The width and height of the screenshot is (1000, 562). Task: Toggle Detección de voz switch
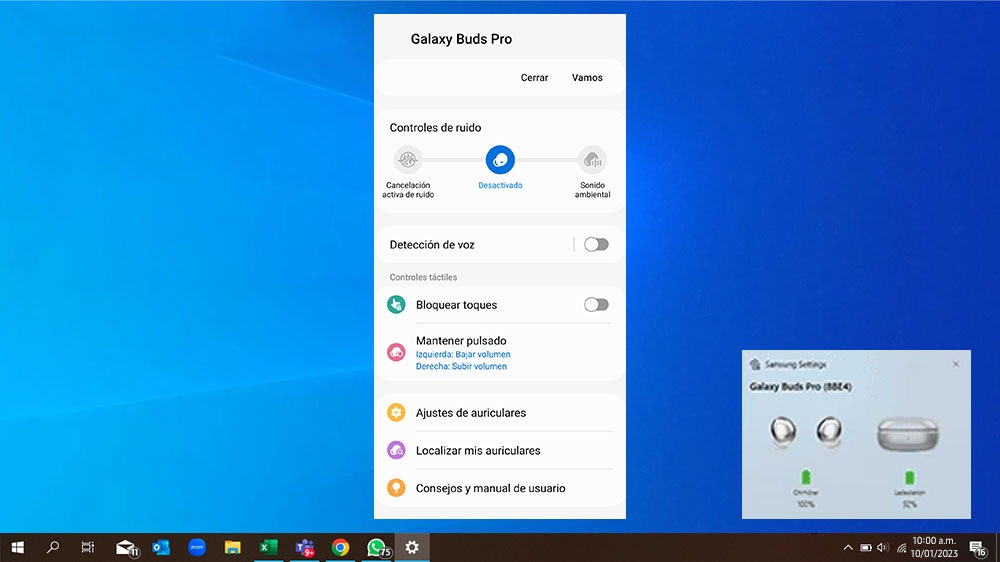tap(596, 245)
